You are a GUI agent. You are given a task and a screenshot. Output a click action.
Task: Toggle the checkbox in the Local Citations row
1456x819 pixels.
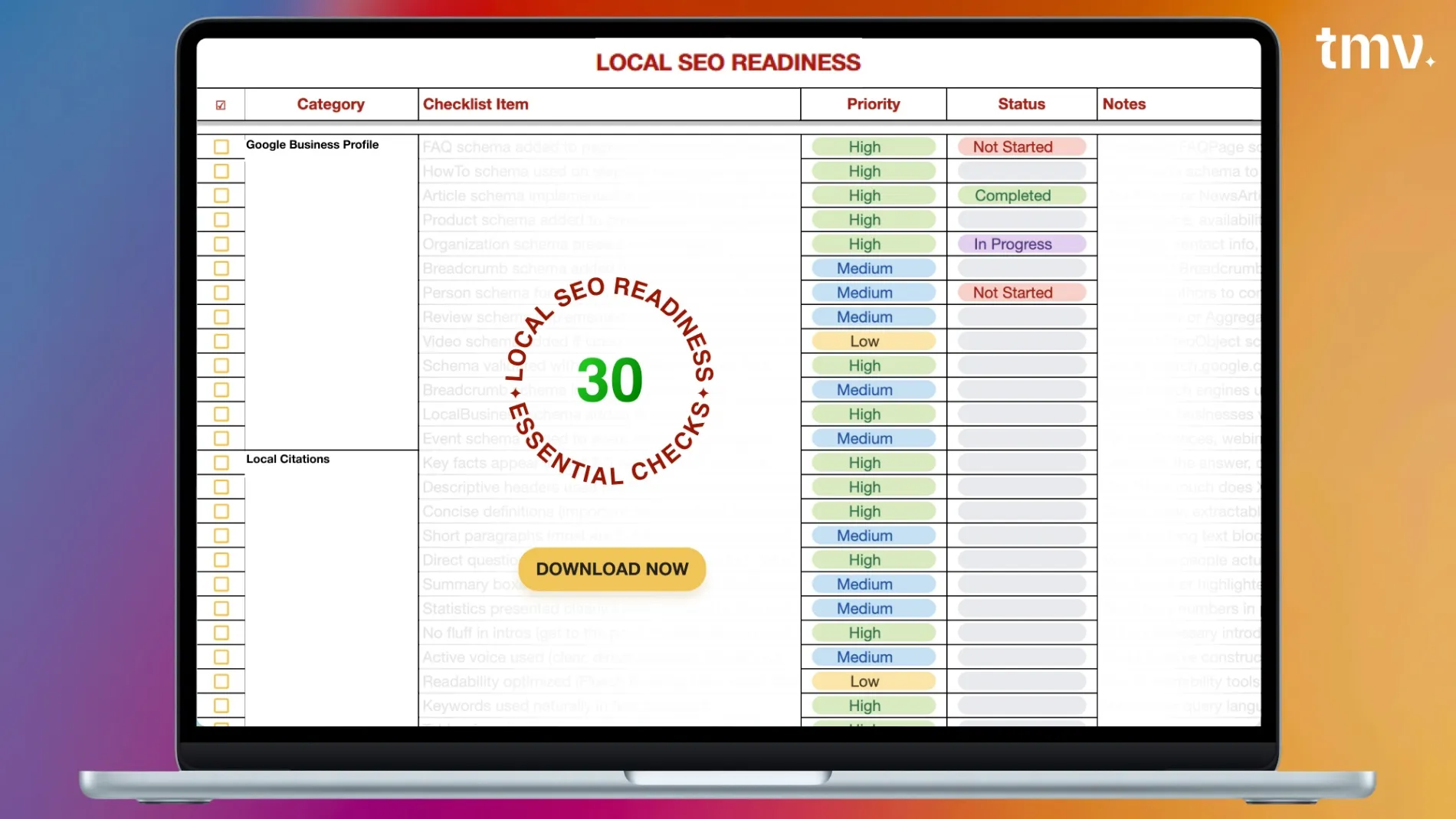(221, 463)
